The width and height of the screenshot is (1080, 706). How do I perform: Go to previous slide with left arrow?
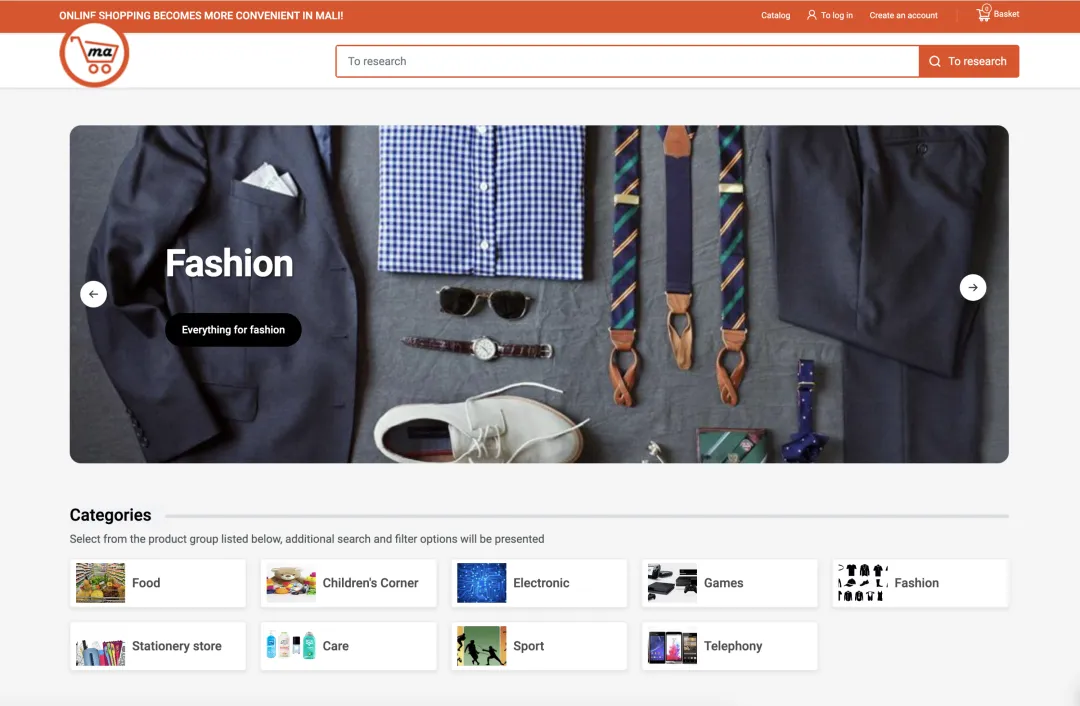point(93,294)
